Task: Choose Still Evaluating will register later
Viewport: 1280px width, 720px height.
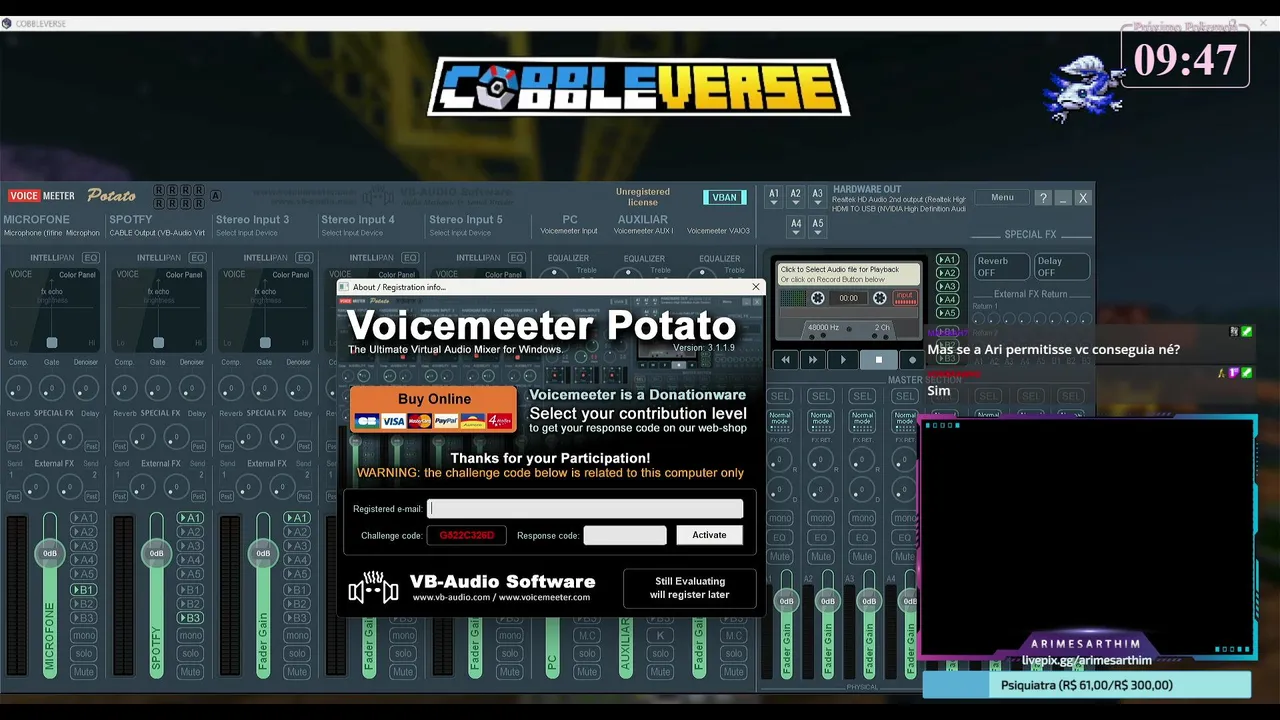Action: tap(690, 588)
